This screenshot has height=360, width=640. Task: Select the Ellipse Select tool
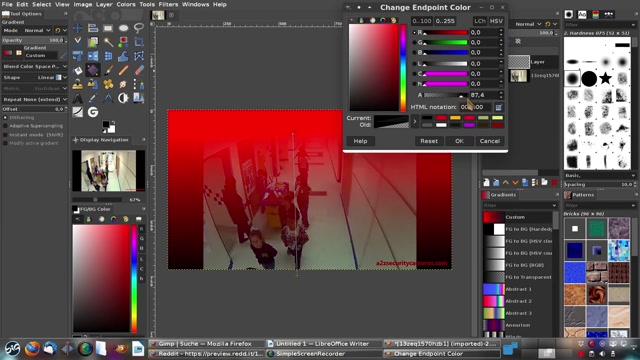click(123, 28)
